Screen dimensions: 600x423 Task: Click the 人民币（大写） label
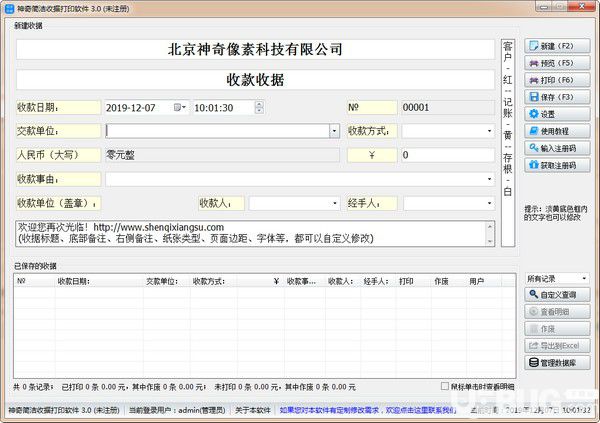tap(58, 155)
